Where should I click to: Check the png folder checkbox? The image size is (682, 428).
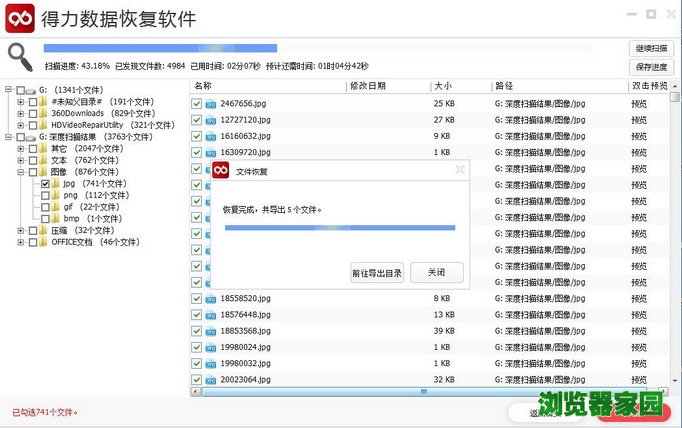(x=45, y=196)
